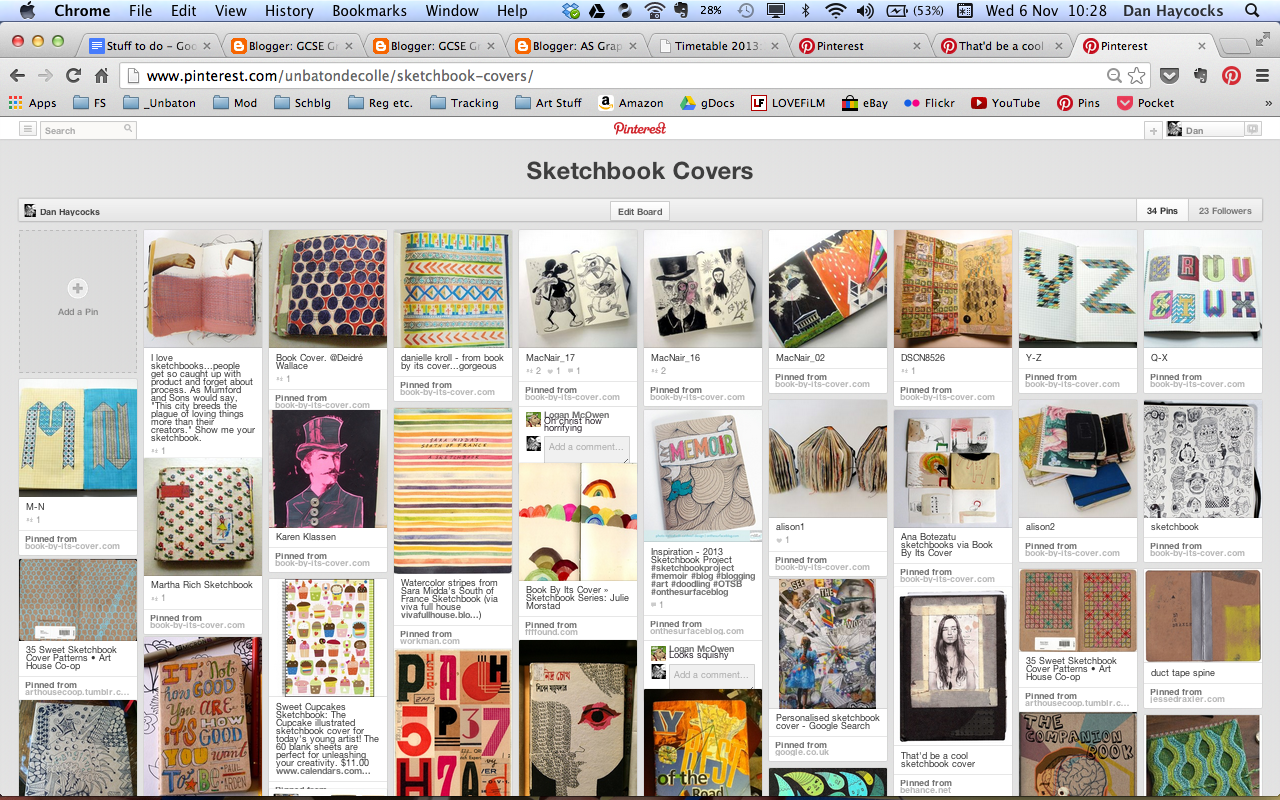Open the Flickr bookmark
Image resolution: width=1280 pixels, height=800 pixels.
929,103
